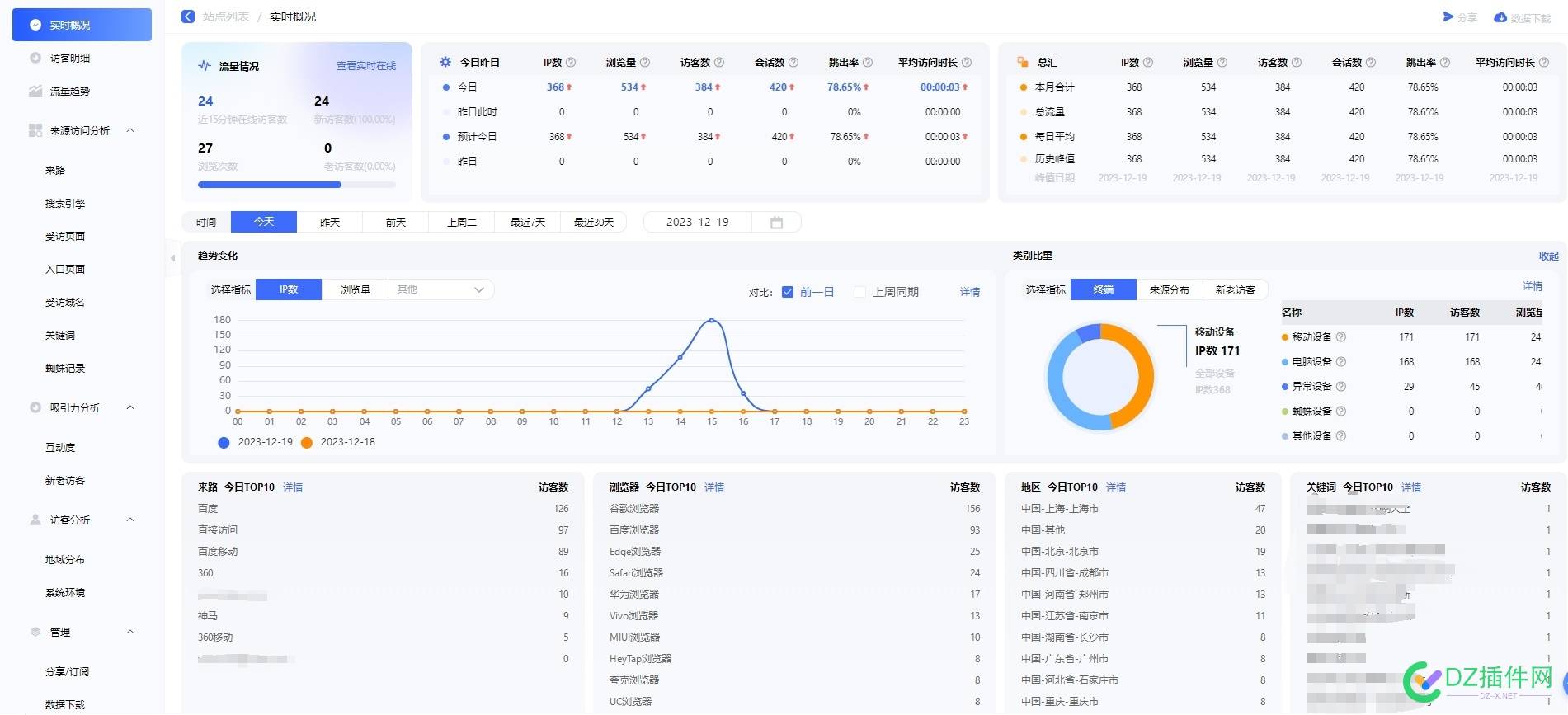
Task: Click help icon next to 总汇 会话数
Action: click(x=1371, y=63)
